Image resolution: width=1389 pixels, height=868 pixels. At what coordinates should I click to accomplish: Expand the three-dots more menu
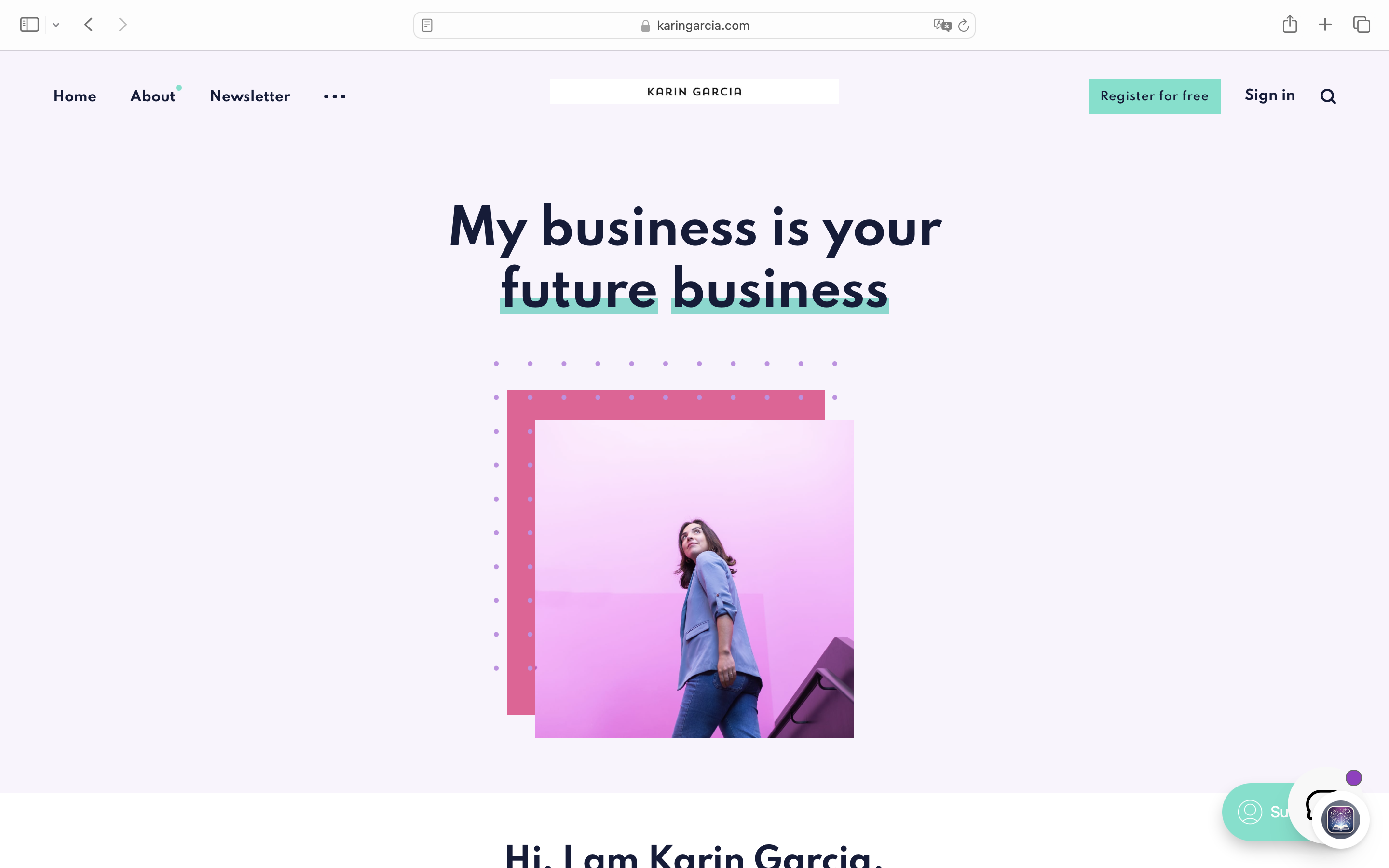[x=335, y=96]
